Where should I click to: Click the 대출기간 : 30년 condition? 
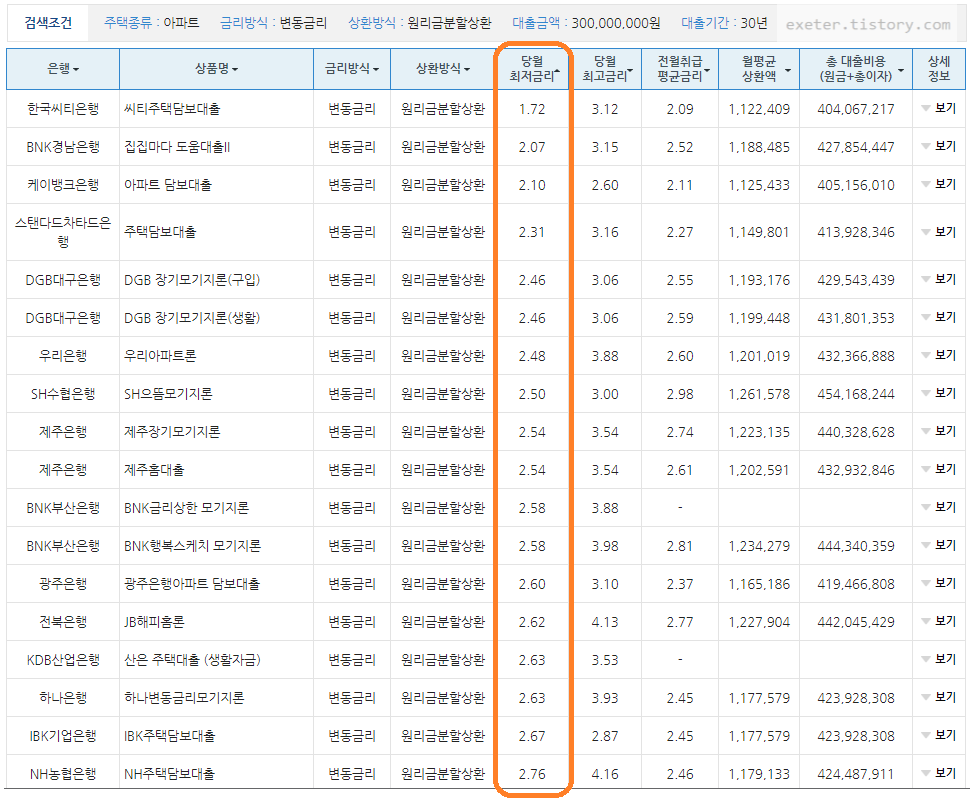(x=724, y=24)
